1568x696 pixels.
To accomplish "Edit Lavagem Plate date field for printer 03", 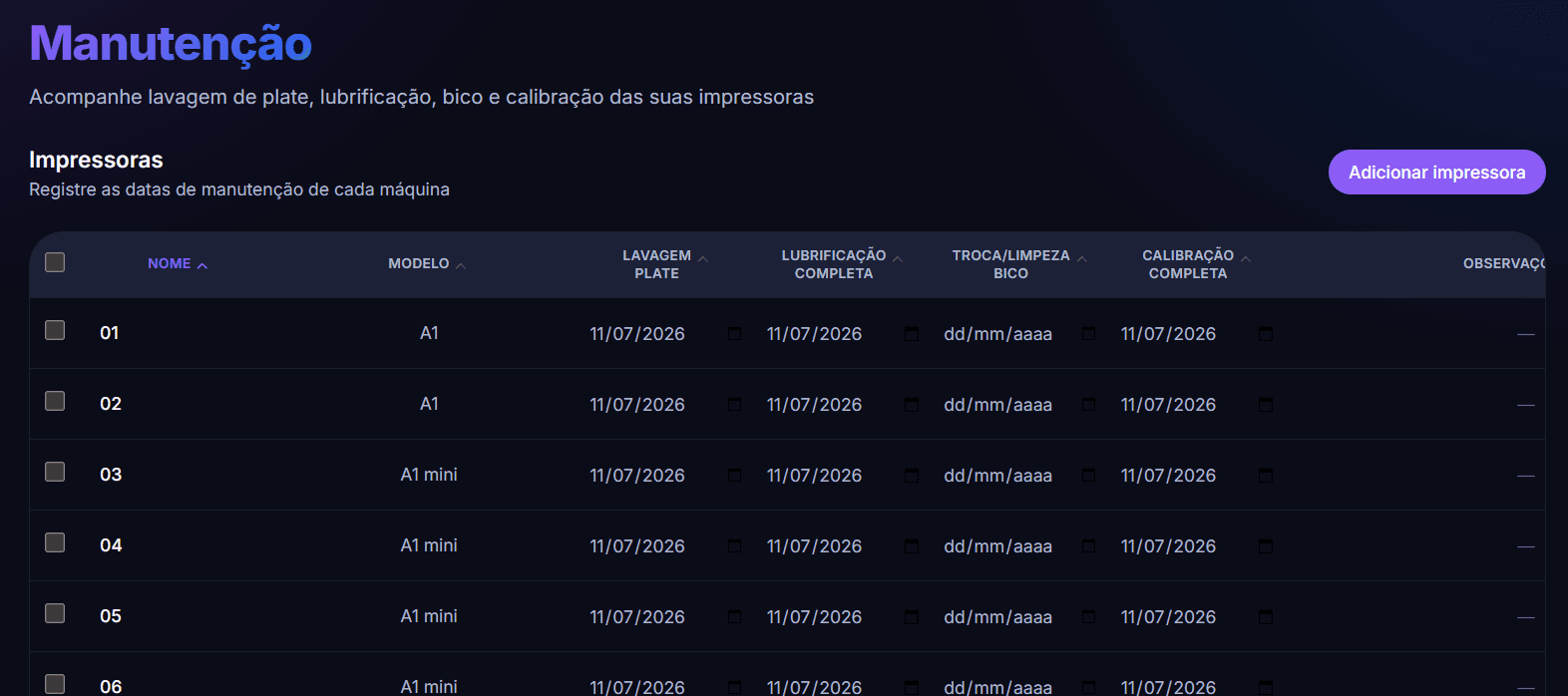I will pyautogui.click(x=665, y=476).
